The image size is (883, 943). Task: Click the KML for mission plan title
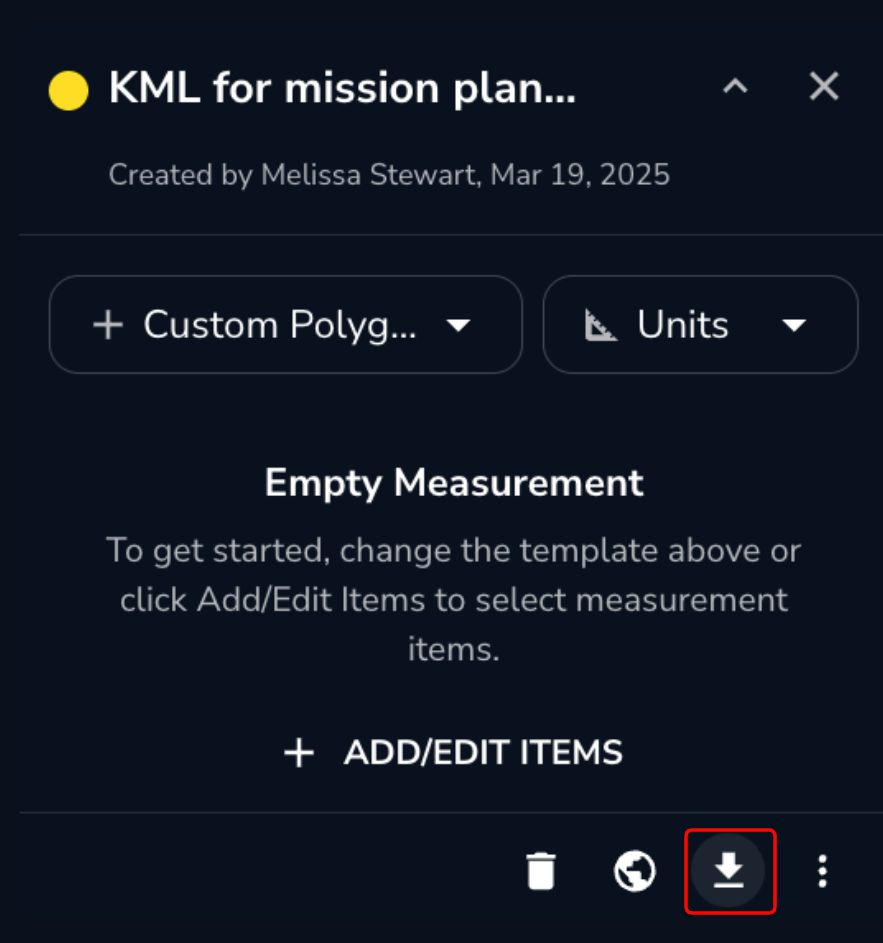(342, 89)
